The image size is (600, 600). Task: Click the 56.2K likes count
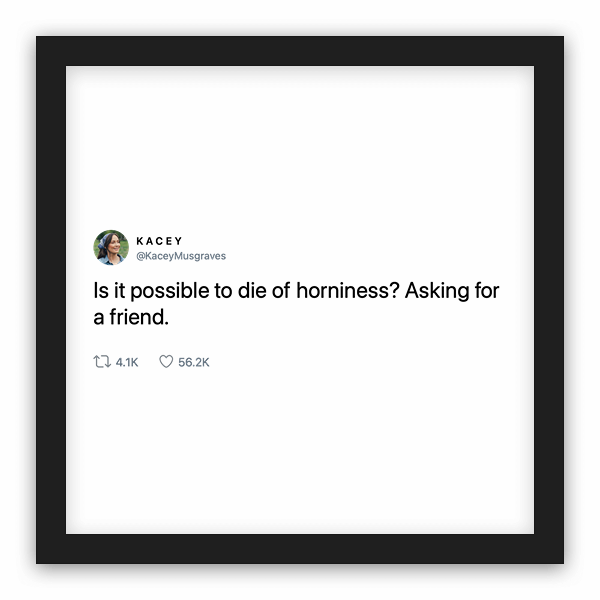193,362
